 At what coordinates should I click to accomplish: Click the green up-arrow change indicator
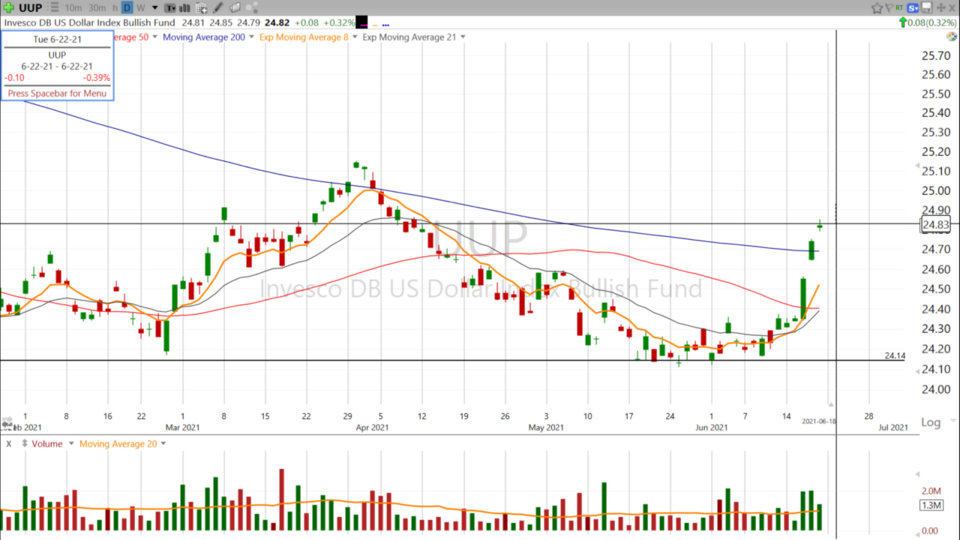[902, 23]
